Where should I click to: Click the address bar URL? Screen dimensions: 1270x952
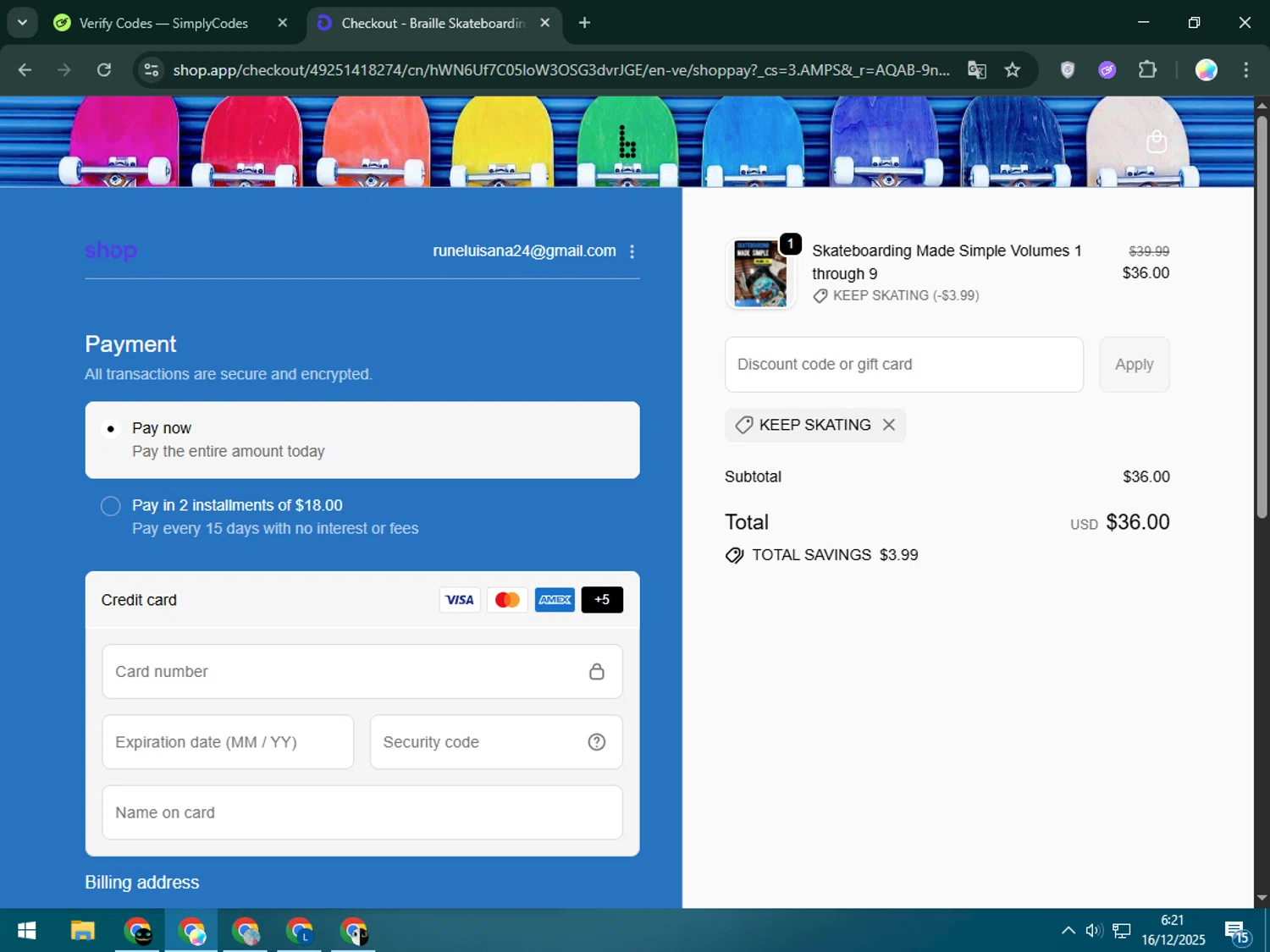click(x=561, y=70)
